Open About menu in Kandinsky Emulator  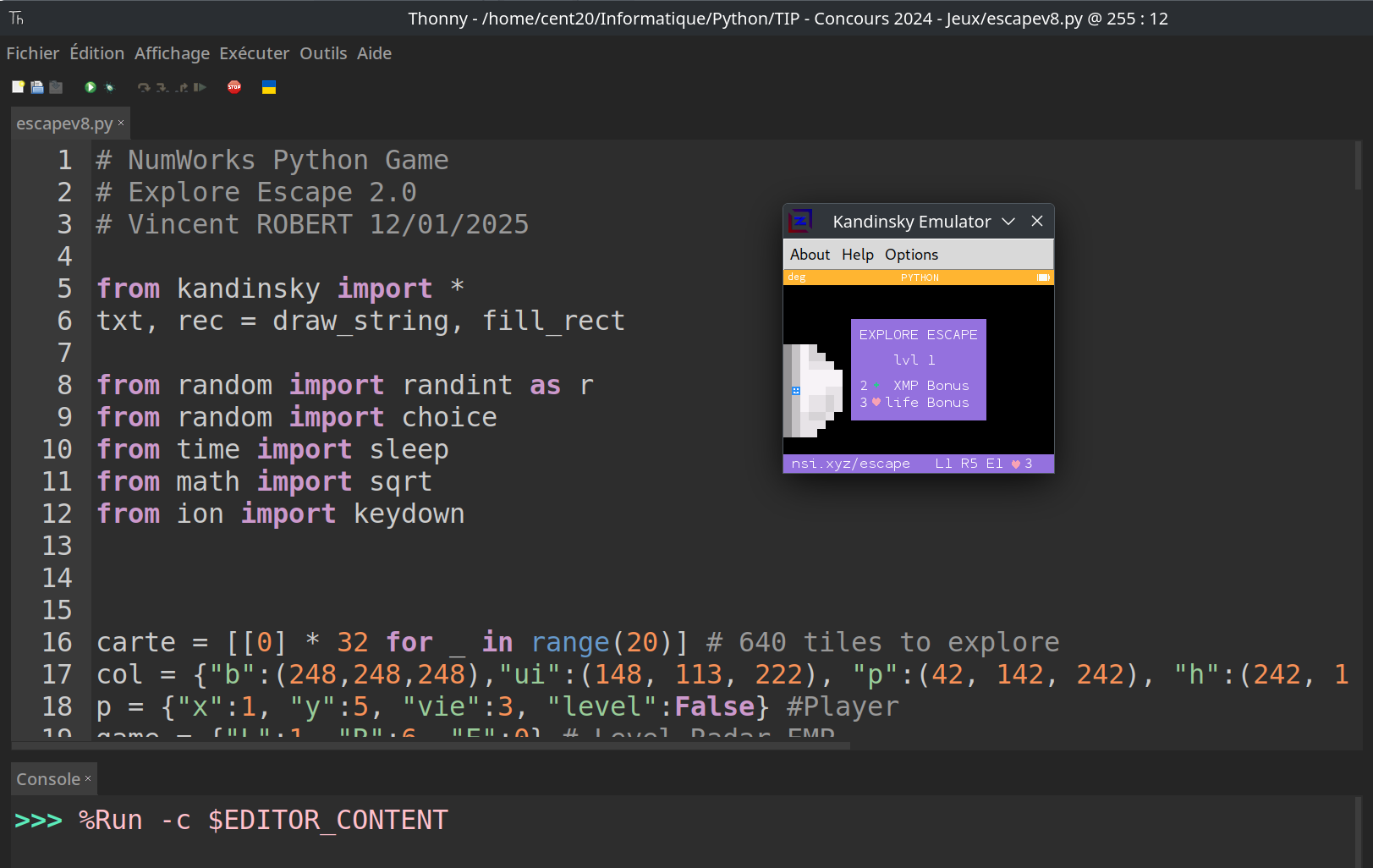tap(810, 255)
